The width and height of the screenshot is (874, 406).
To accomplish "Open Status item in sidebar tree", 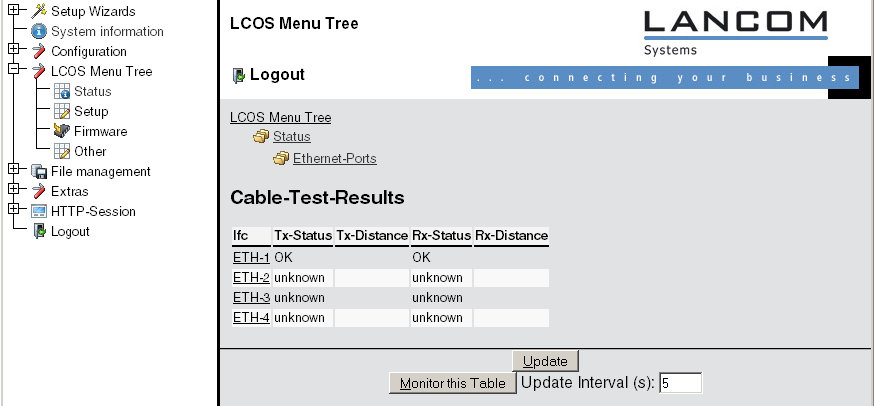I will 92,91.
